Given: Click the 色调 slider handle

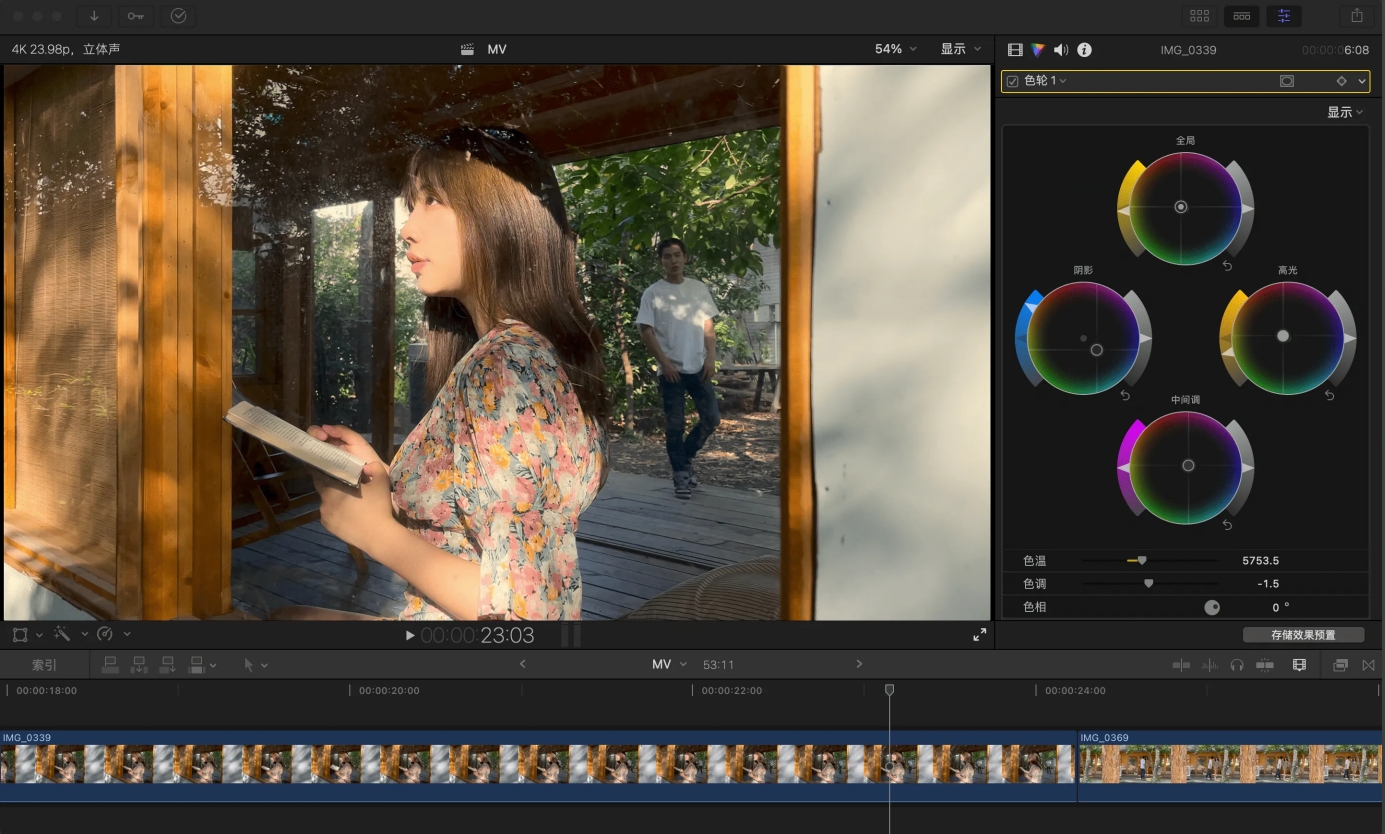Looking at the screenshot, I should point(1148,583).
